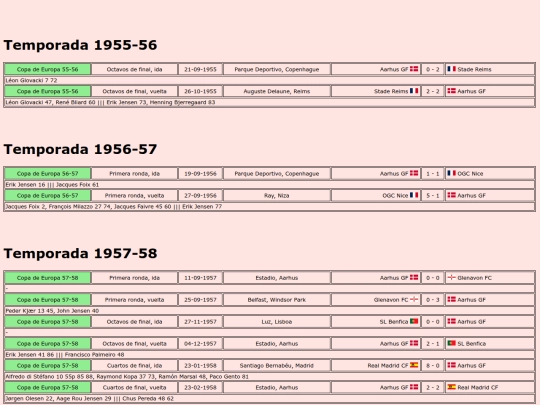Click the Danish flag in the 21-09-1955 match row
This screenshot has height=405, width=540.
pyautogui.click(x=414, y=69)
